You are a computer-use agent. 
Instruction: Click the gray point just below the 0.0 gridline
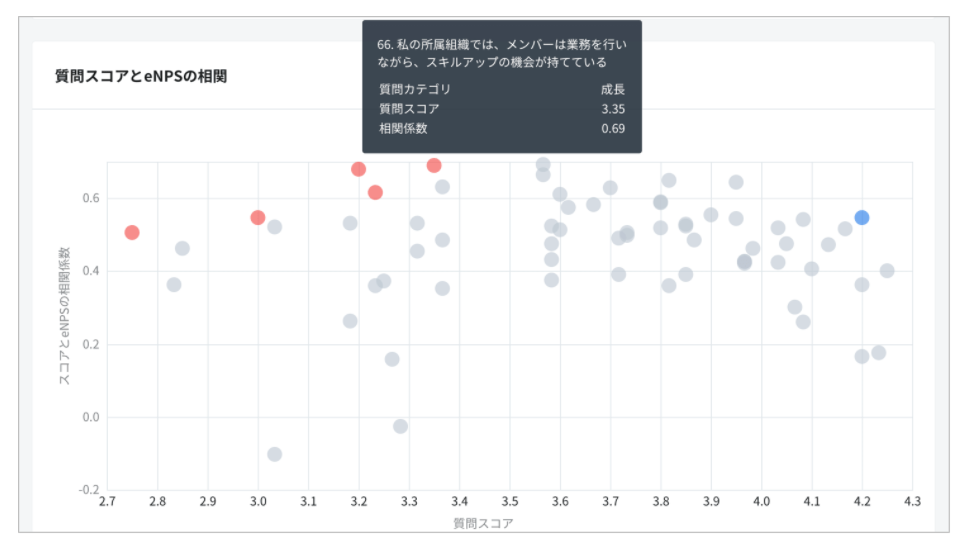[x=400, y=426]
